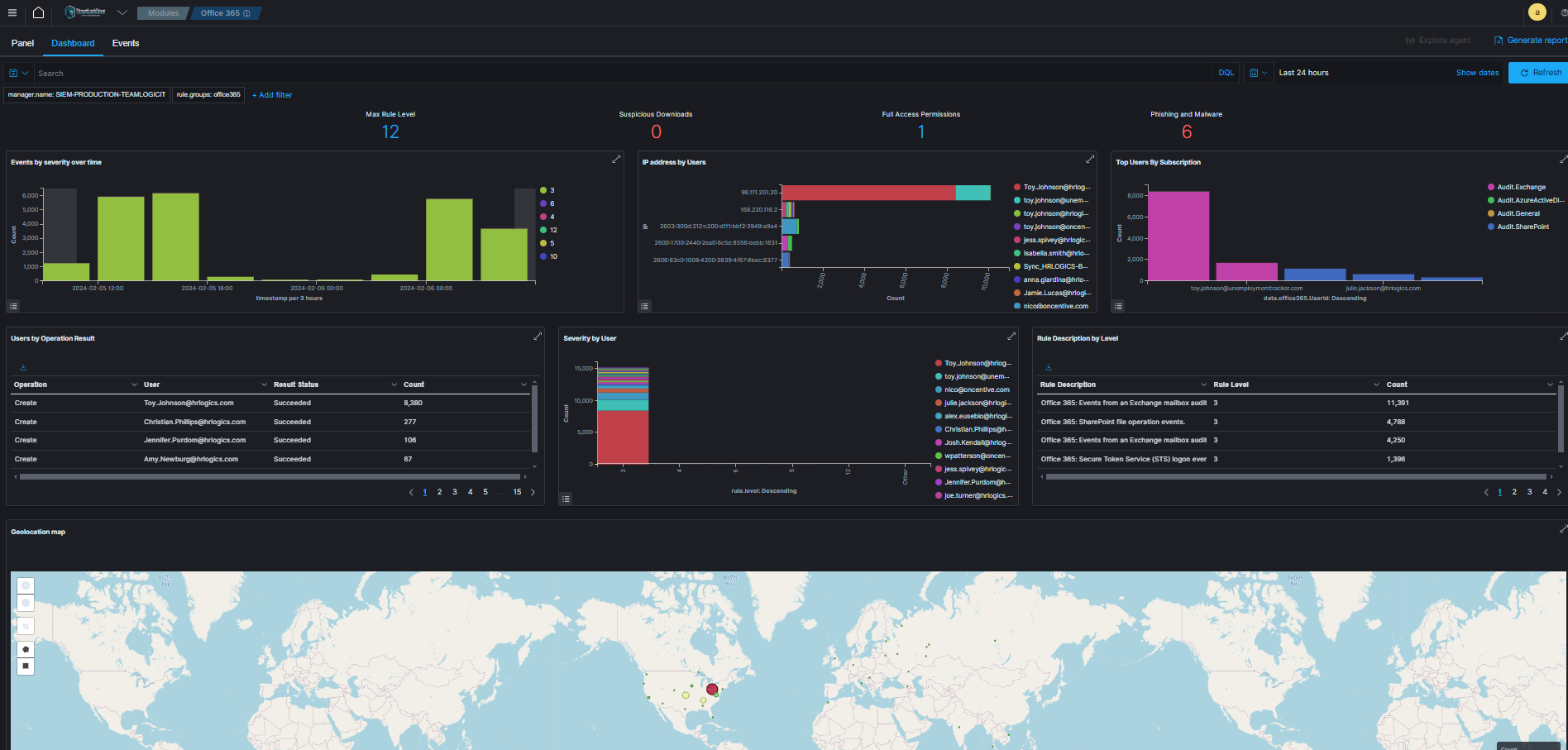Toggle Audit.General legend entry

click(1518, 213)
